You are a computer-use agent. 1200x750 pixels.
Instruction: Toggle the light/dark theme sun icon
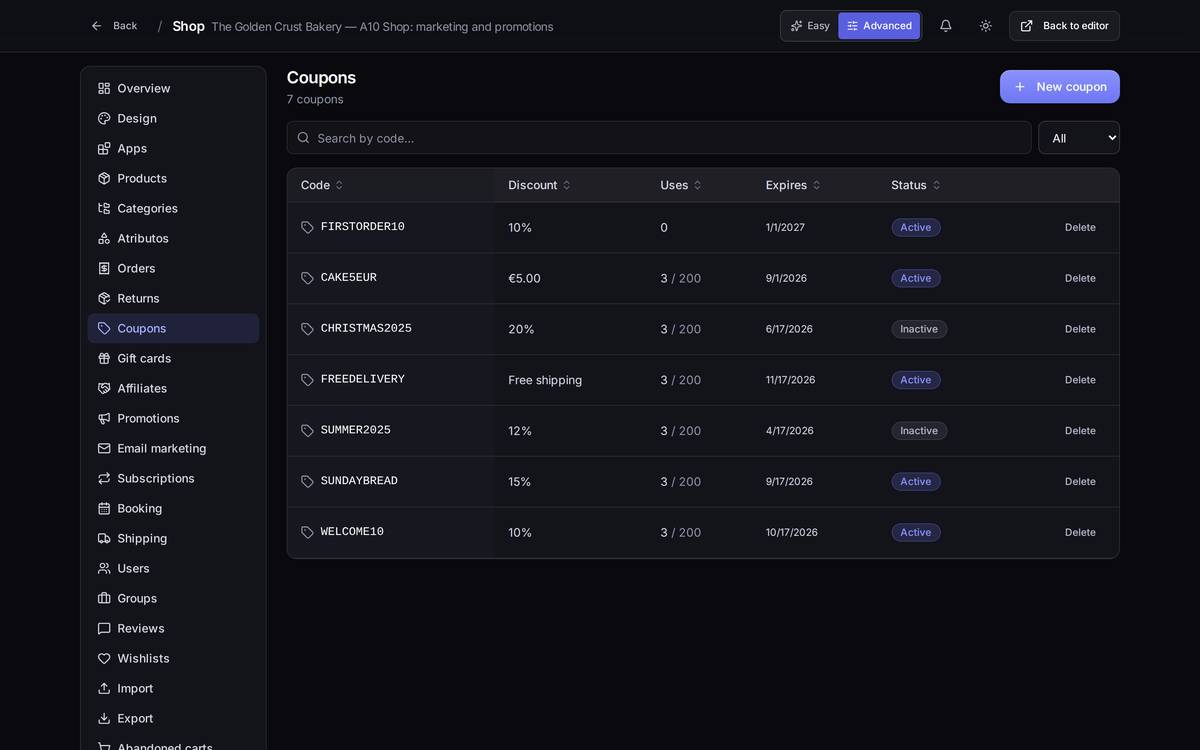(x=986, y=26)
